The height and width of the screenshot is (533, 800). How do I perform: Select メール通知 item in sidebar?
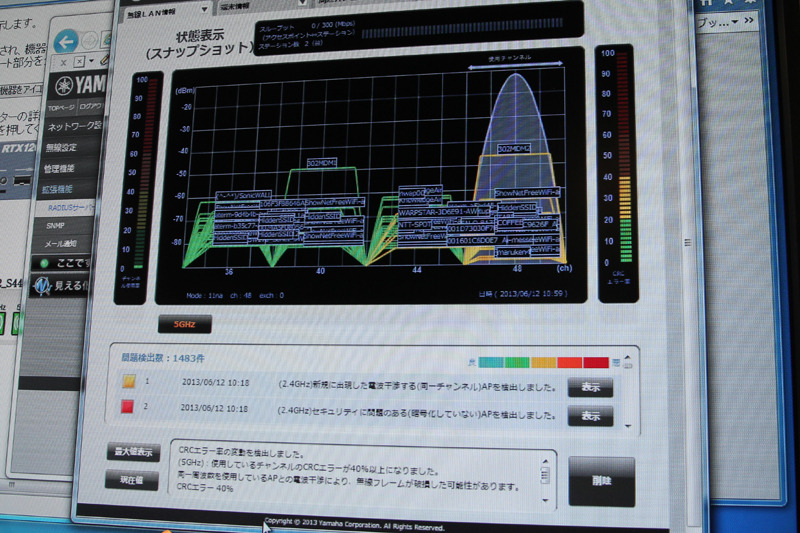tap(60, 244)
